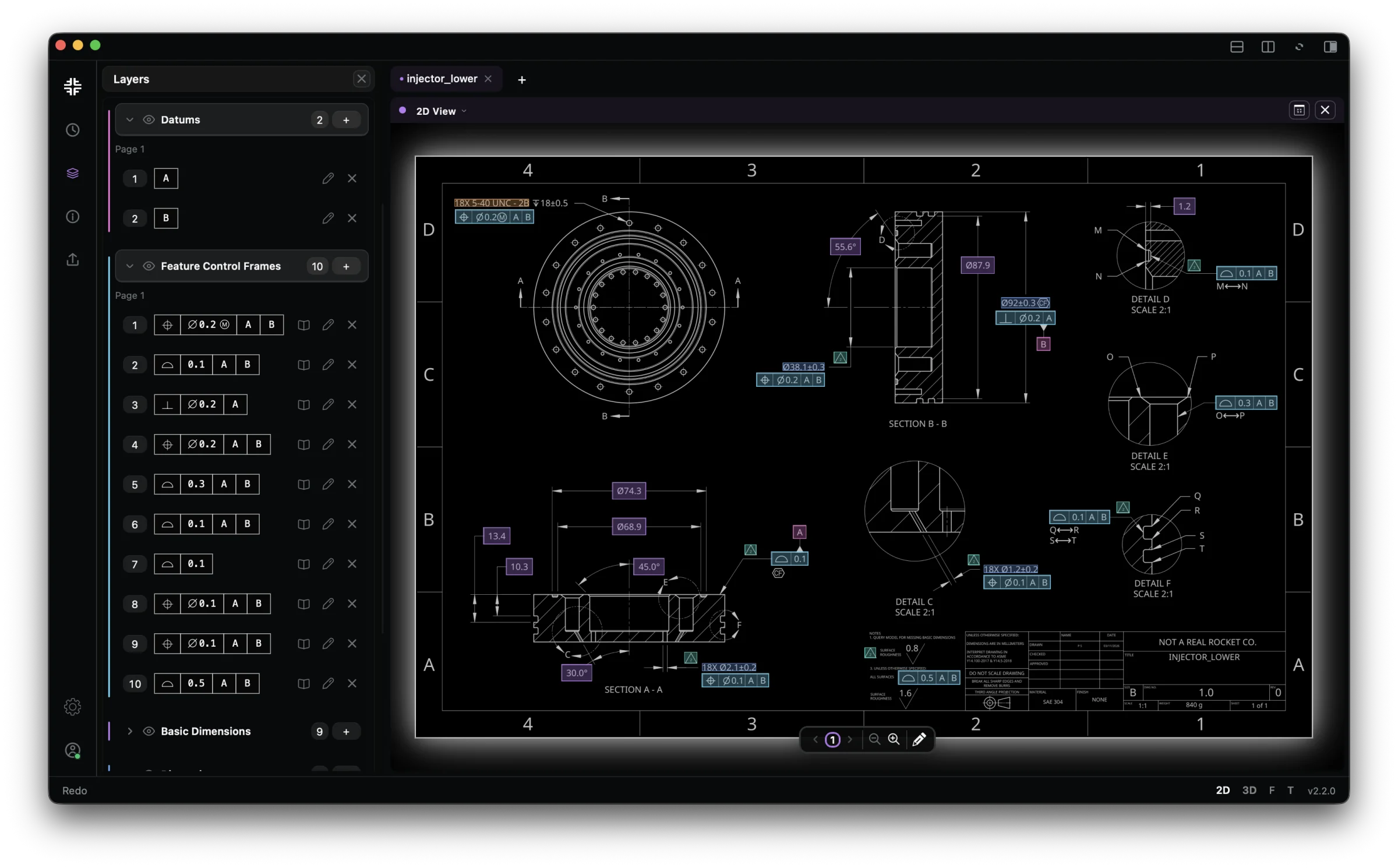
Task: Open book icon for frame 7
Action: 303,564
